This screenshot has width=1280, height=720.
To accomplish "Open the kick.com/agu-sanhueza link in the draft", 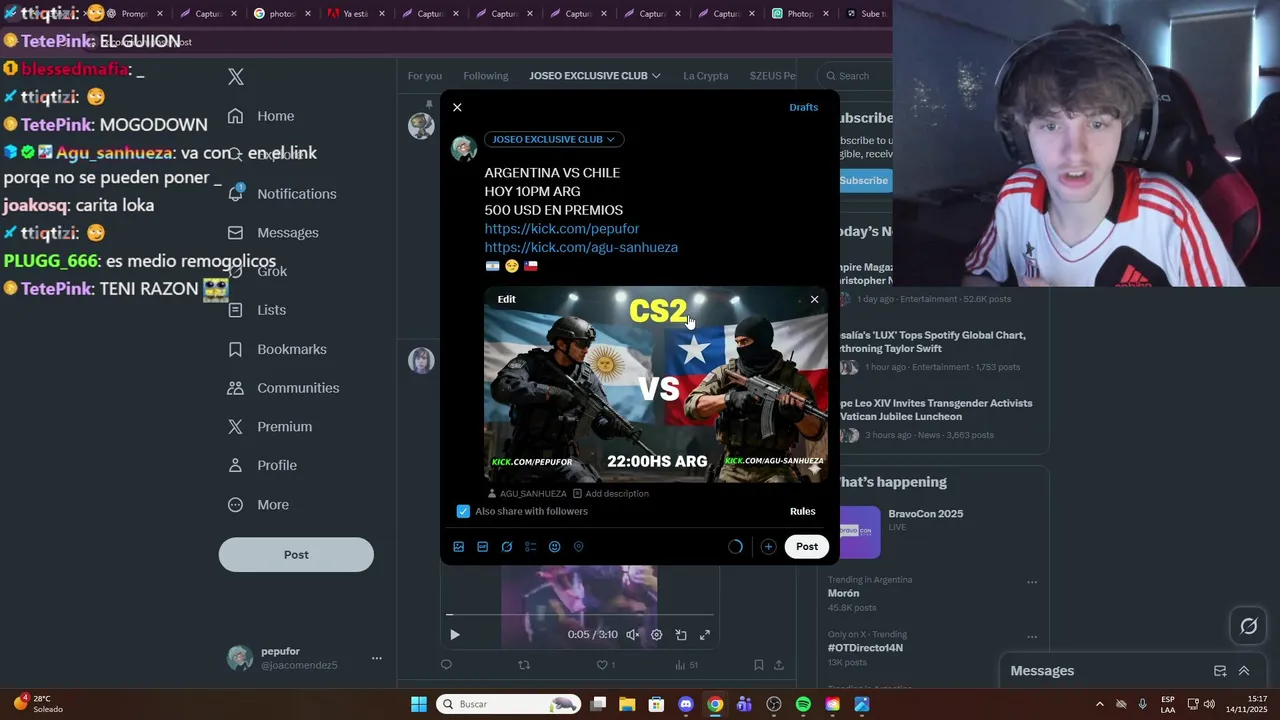I will pyautogui.click(x=581, y=247).
